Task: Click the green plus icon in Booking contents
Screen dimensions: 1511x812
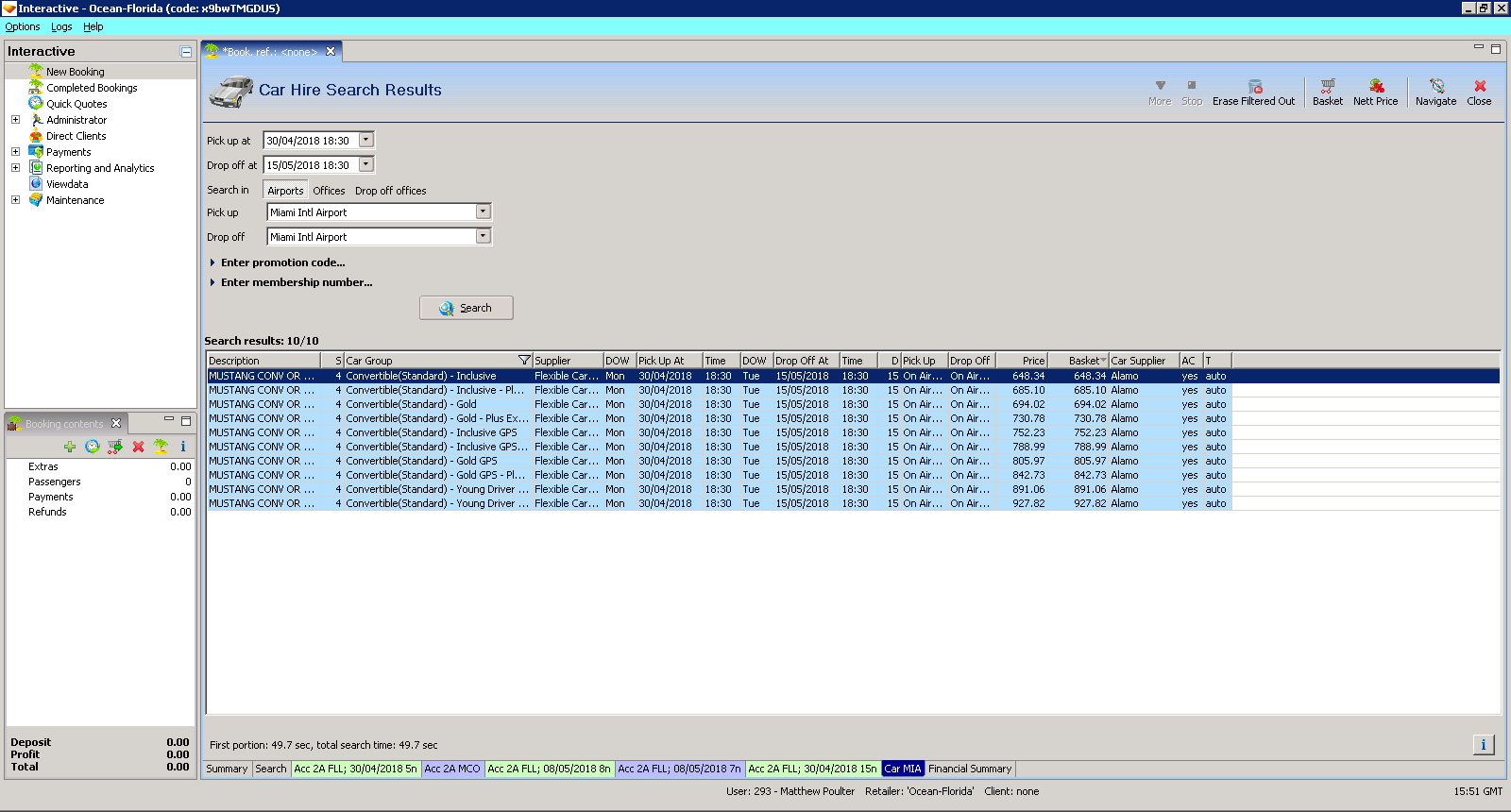Action: tap(70, 447)
